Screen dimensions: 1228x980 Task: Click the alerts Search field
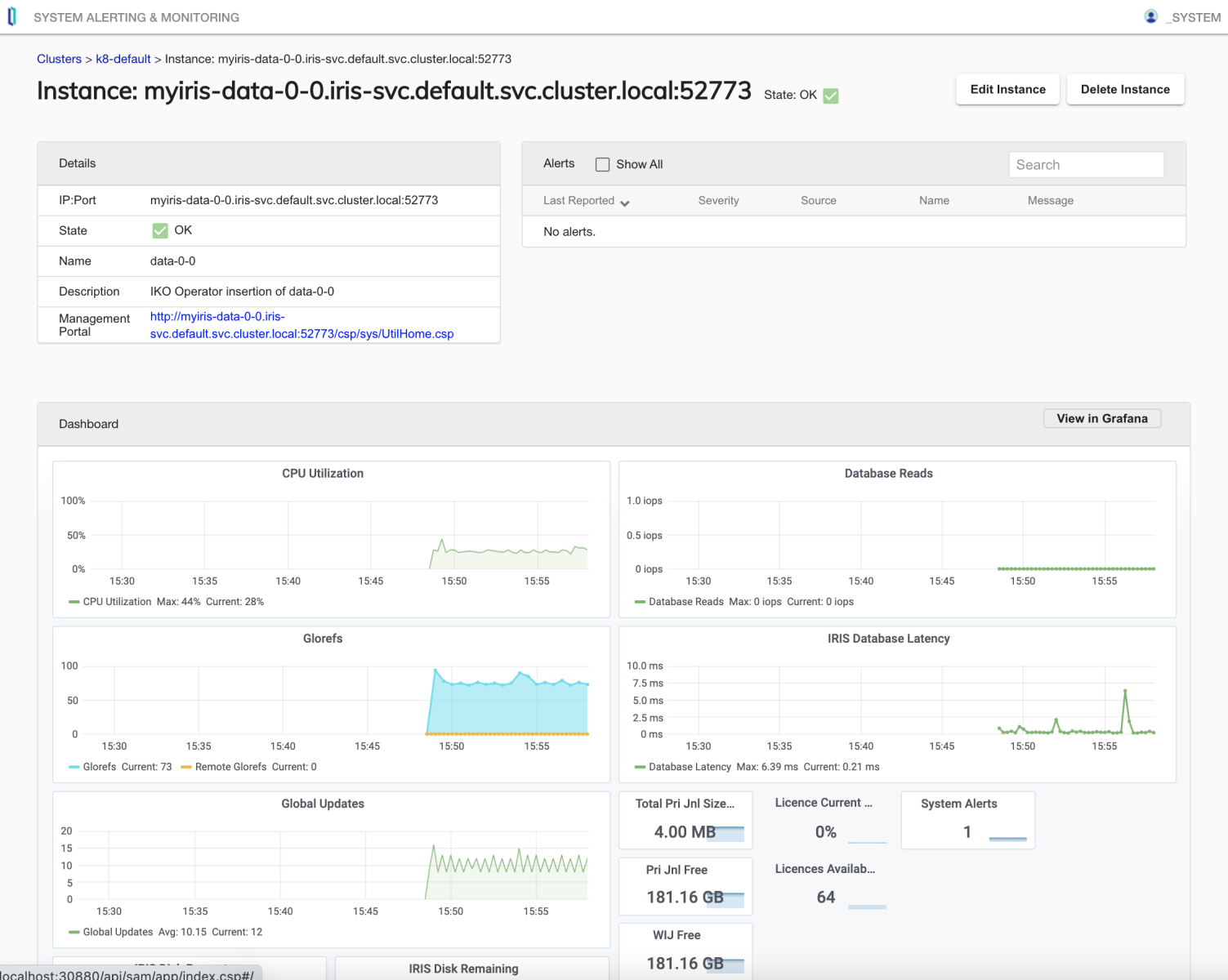1086,165
